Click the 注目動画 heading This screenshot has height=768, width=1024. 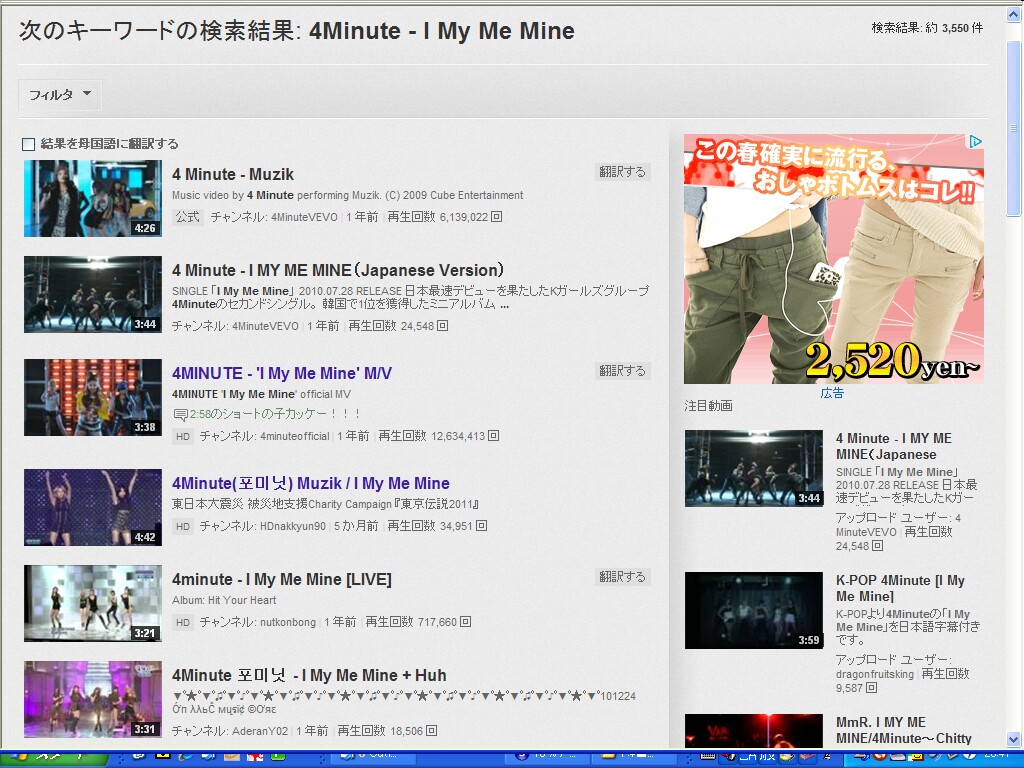click(709, 406)
